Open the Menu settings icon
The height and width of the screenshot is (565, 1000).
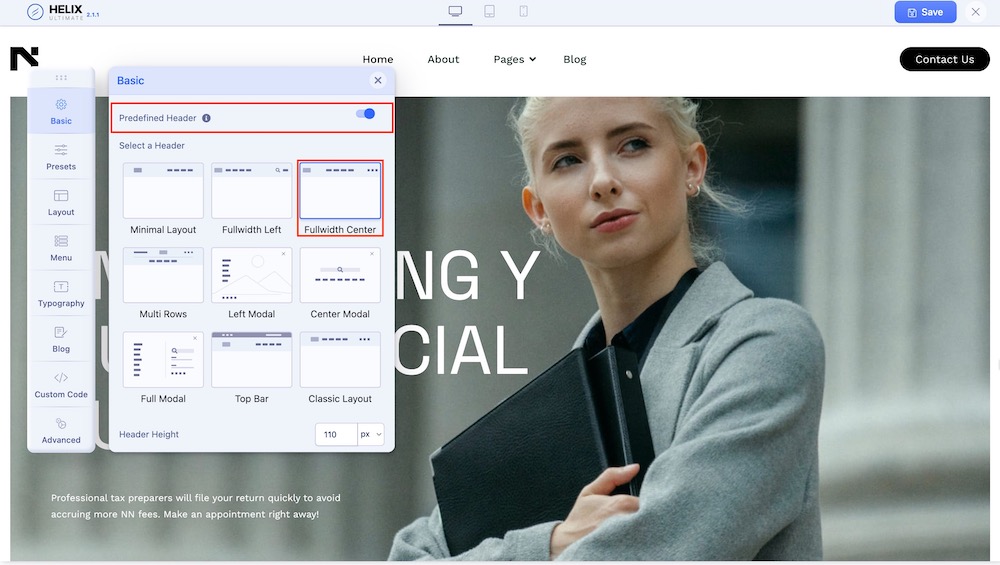[61, 247]
